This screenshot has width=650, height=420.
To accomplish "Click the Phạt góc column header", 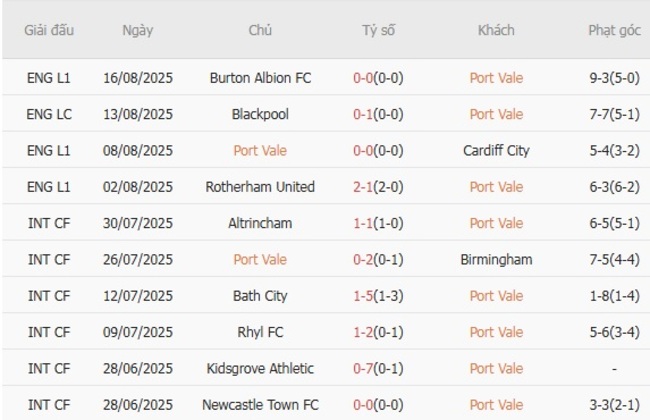I will [x=614, y=30].
